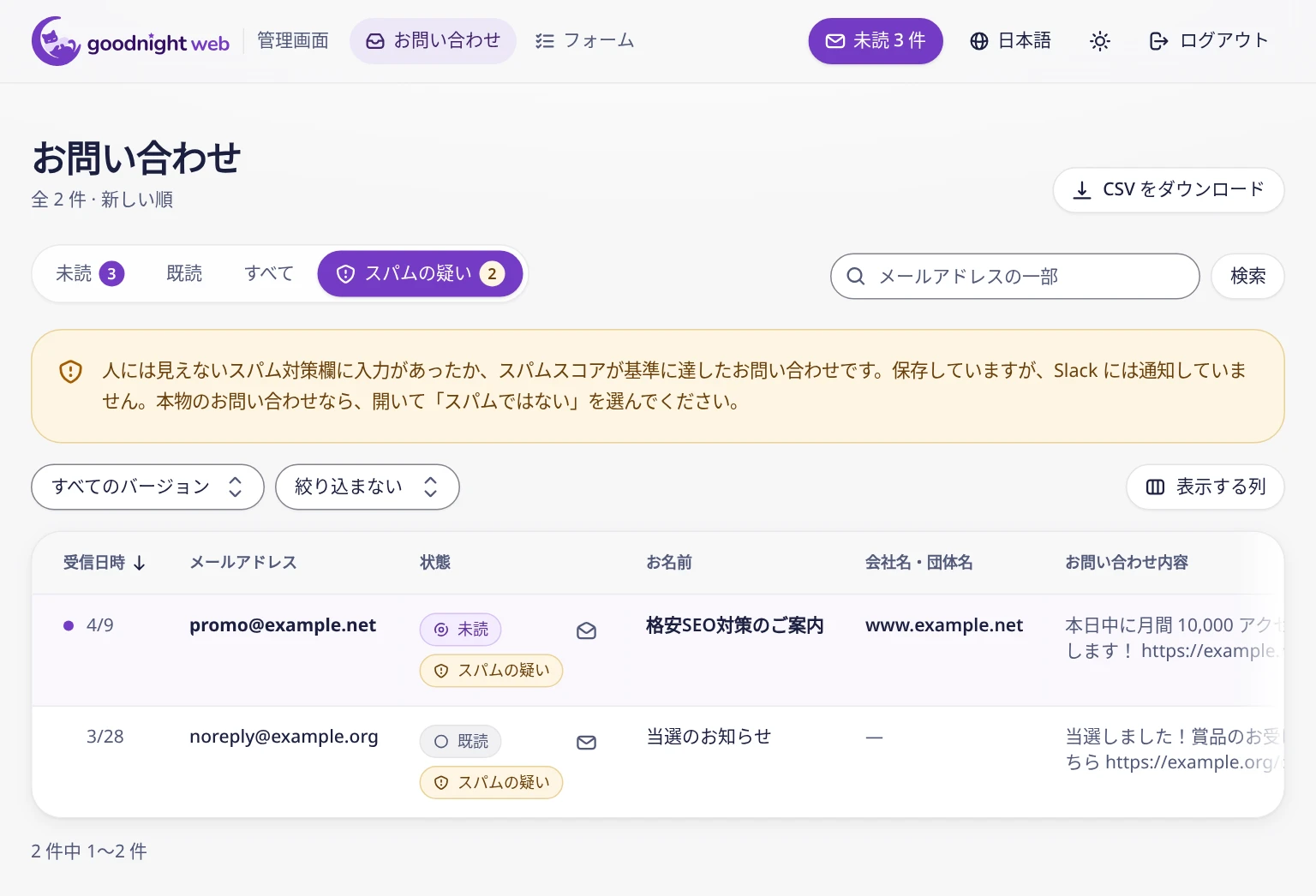Screen dimensions: 1316x896
Task: Open the 表示する列 column chooser
Action: coord(1205,487)
